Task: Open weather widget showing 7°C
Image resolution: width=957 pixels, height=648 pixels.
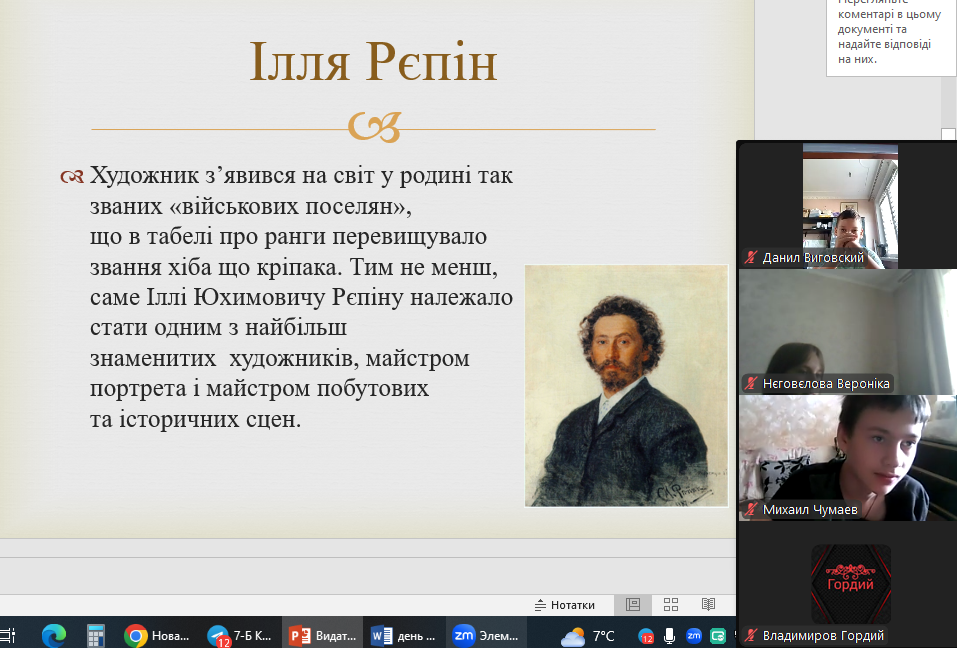Action: point(588,636)
